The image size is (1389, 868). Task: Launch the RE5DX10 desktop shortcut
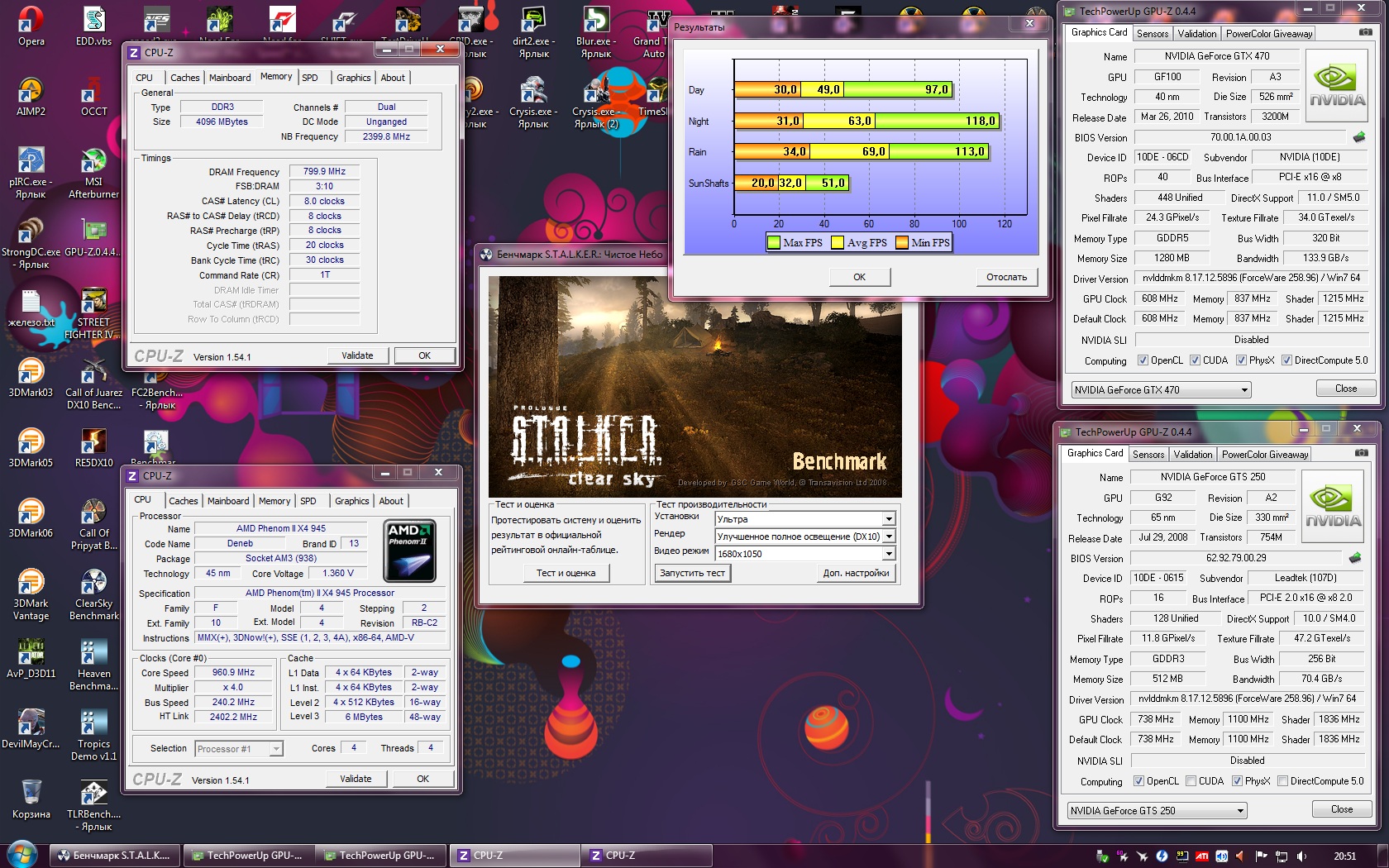93,448
